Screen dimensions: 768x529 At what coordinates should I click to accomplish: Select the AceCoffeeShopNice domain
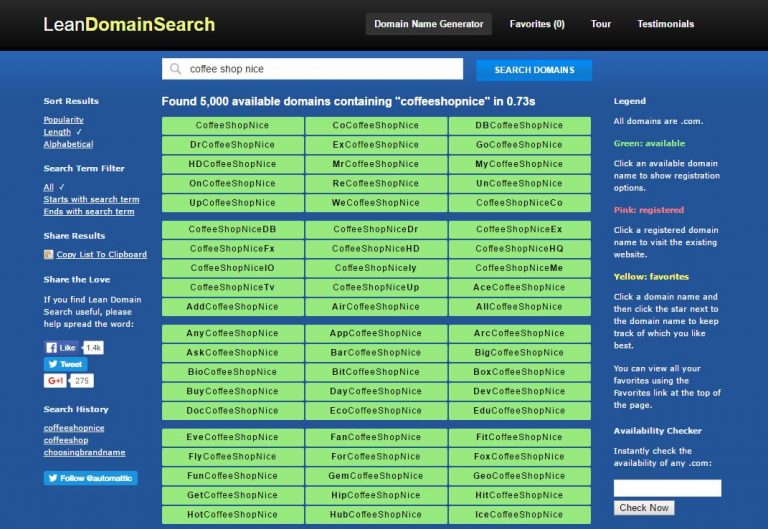(520, 288)
